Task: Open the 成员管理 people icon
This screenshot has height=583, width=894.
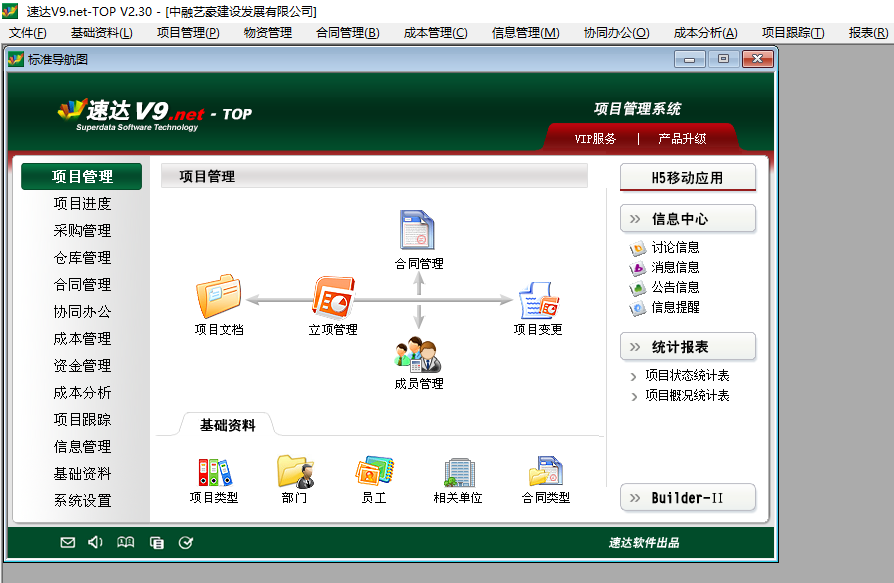Action: [x=418, y=354]
